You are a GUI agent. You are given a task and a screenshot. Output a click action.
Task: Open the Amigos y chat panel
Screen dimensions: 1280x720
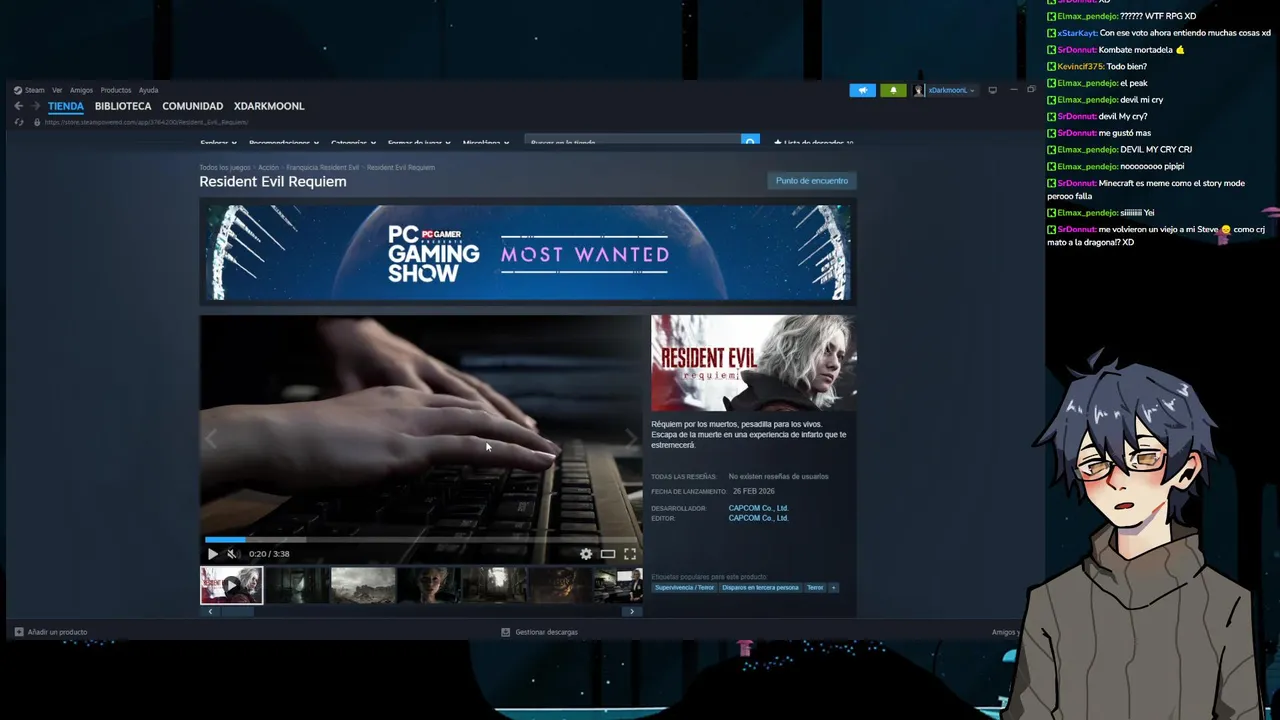(x=1005, y=632)
